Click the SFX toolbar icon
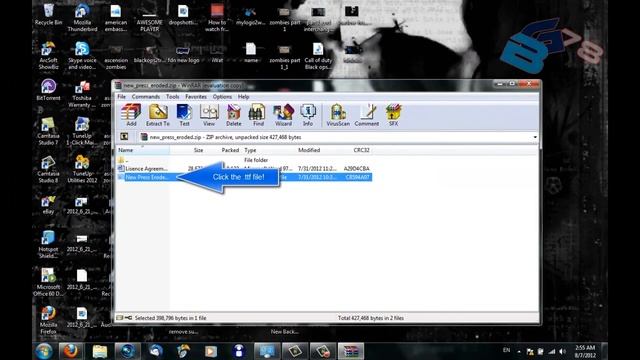The image size is (640, 360). [x=393, y=115]
